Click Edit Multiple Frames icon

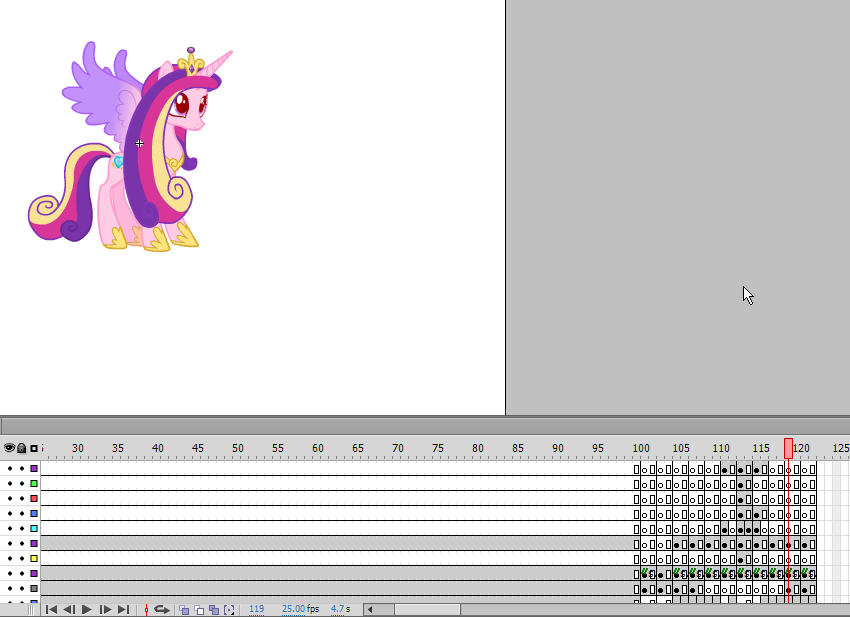214,609
